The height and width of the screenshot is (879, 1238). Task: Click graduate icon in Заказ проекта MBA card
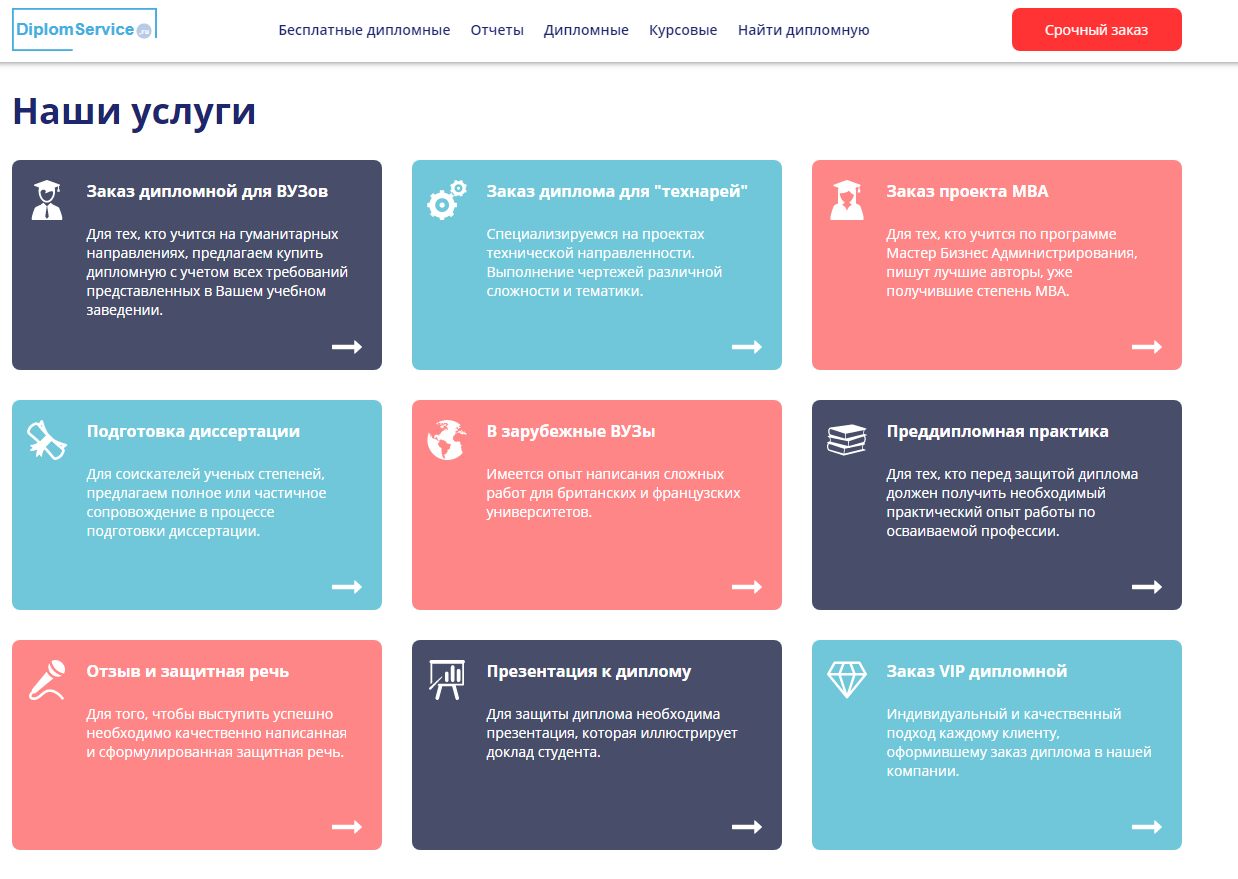846,200
